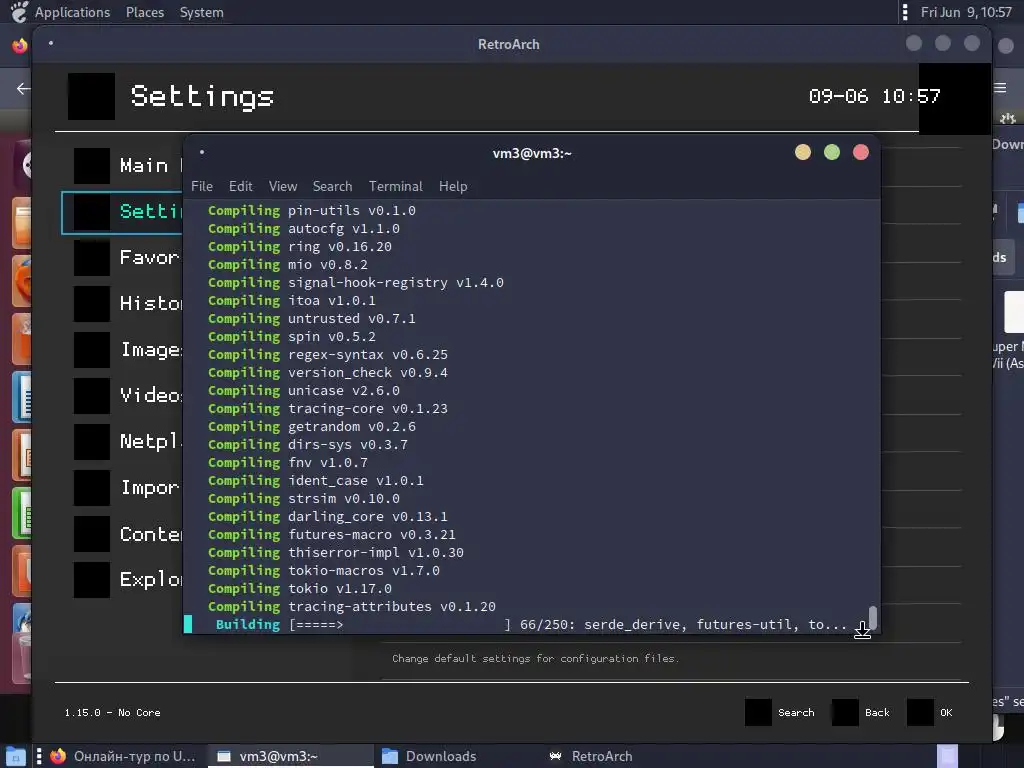The width and height of the screenshot is (1024, 768).
Task: Click the clock showing Fri Jun 9, 10:57
Action: (966, 12)
